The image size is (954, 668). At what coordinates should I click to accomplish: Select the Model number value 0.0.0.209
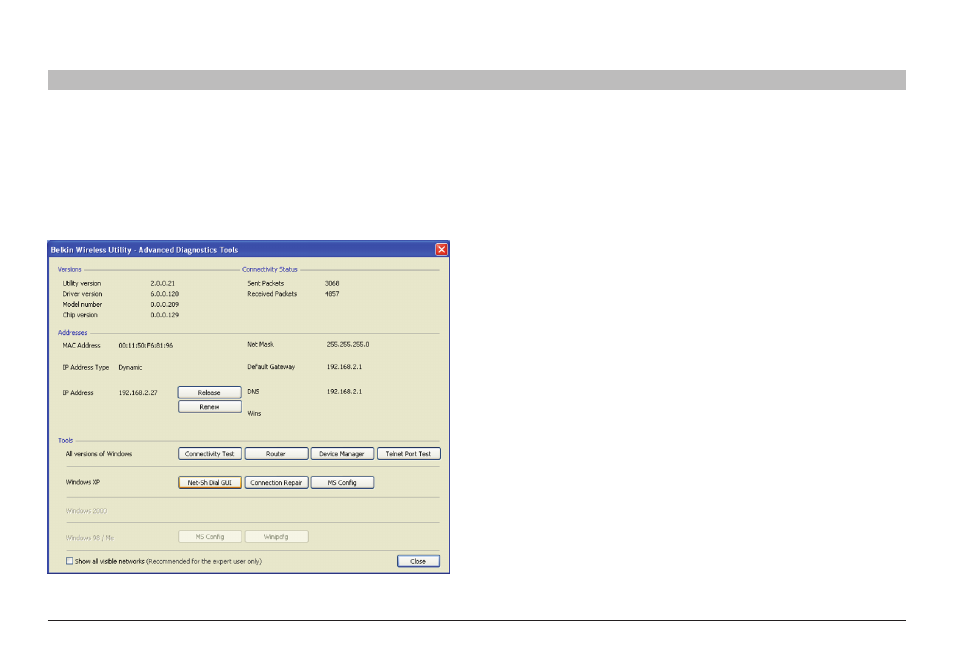coord(164,304)
